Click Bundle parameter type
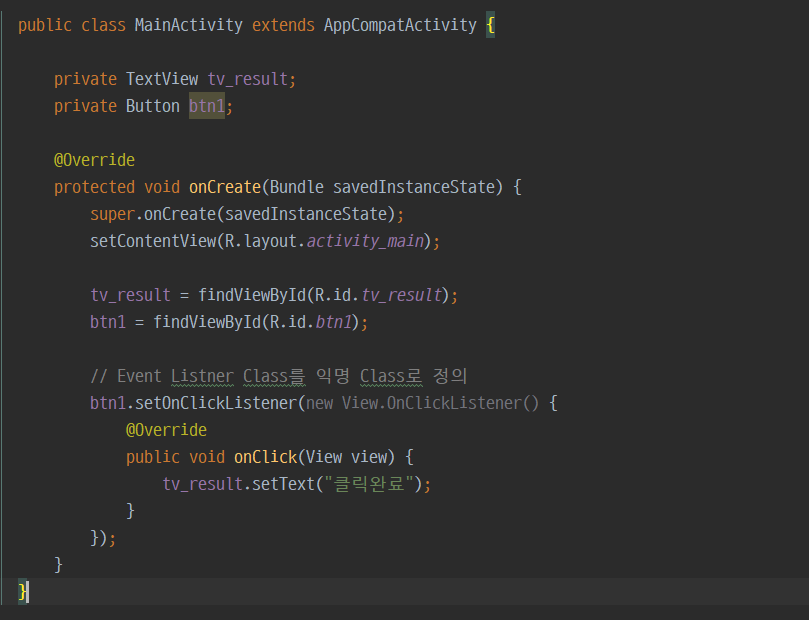The width and height of the screenshot is (809, 620). pos(297,187)
